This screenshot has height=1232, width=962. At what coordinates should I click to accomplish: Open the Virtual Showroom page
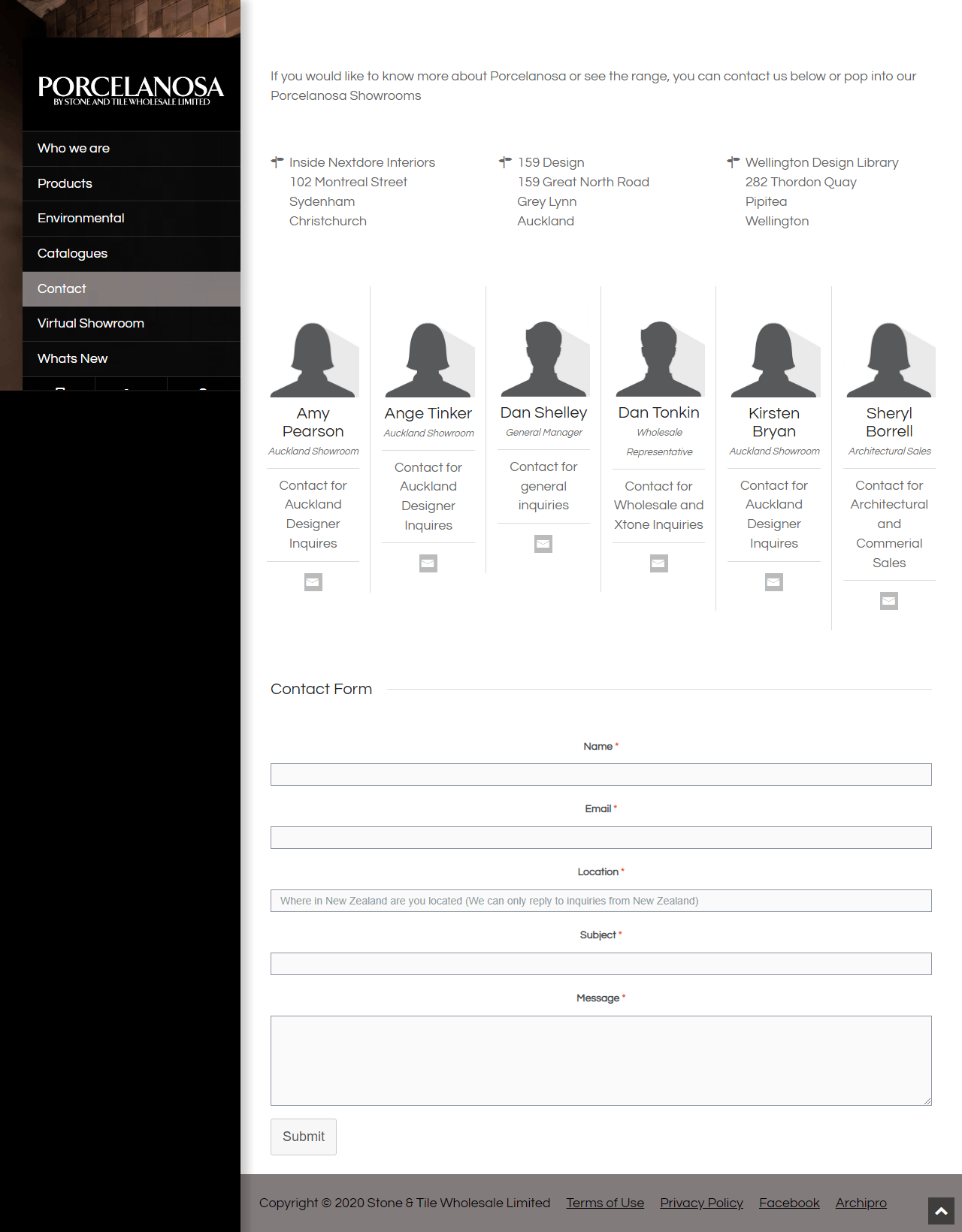pos(132,324)
